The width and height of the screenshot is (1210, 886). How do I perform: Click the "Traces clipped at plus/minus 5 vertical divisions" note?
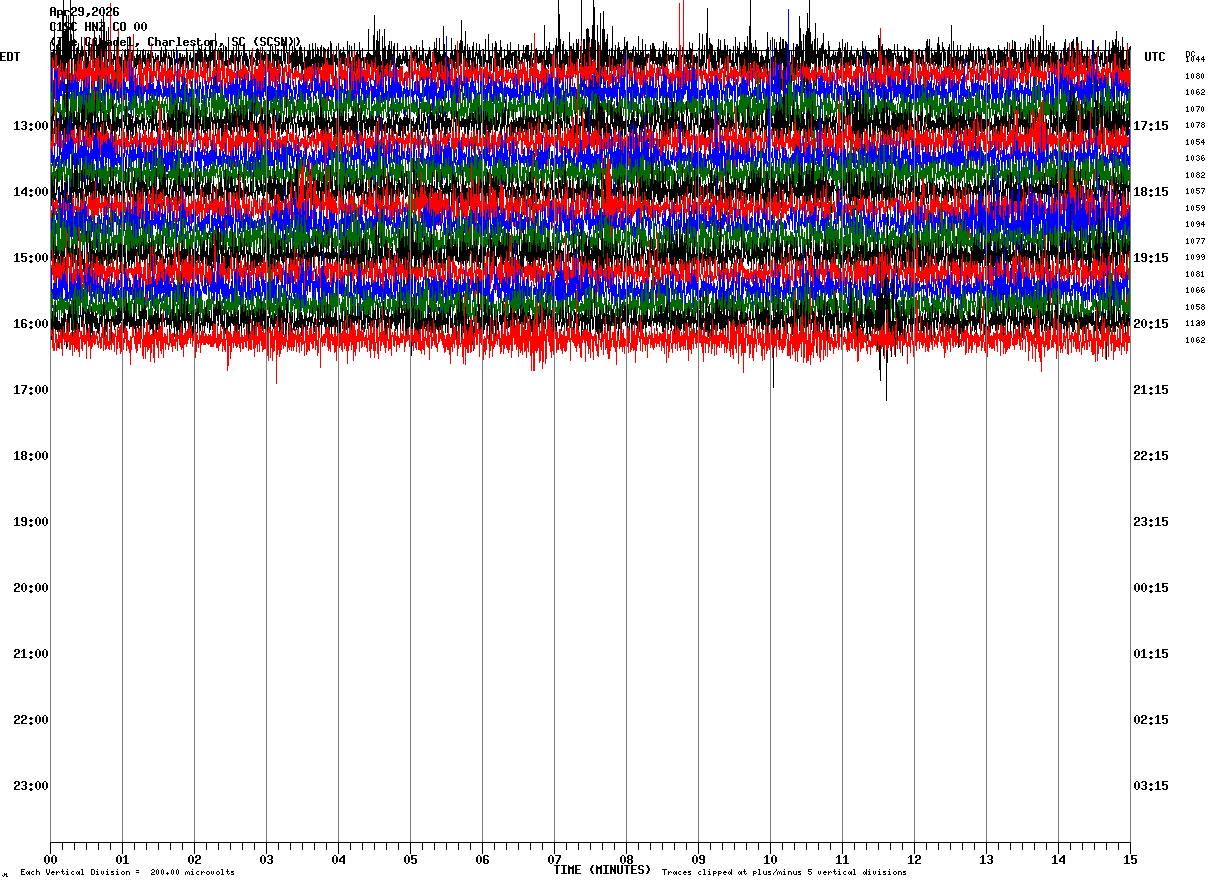(x=784, y=873)
